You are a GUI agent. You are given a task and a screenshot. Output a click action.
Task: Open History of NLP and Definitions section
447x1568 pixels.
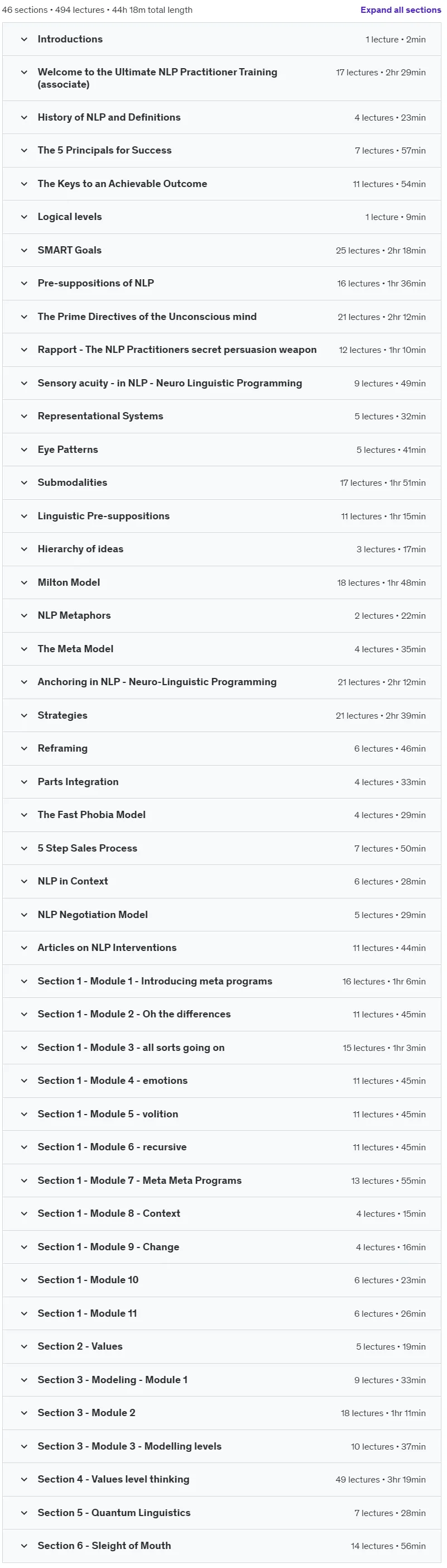[109, 117]
